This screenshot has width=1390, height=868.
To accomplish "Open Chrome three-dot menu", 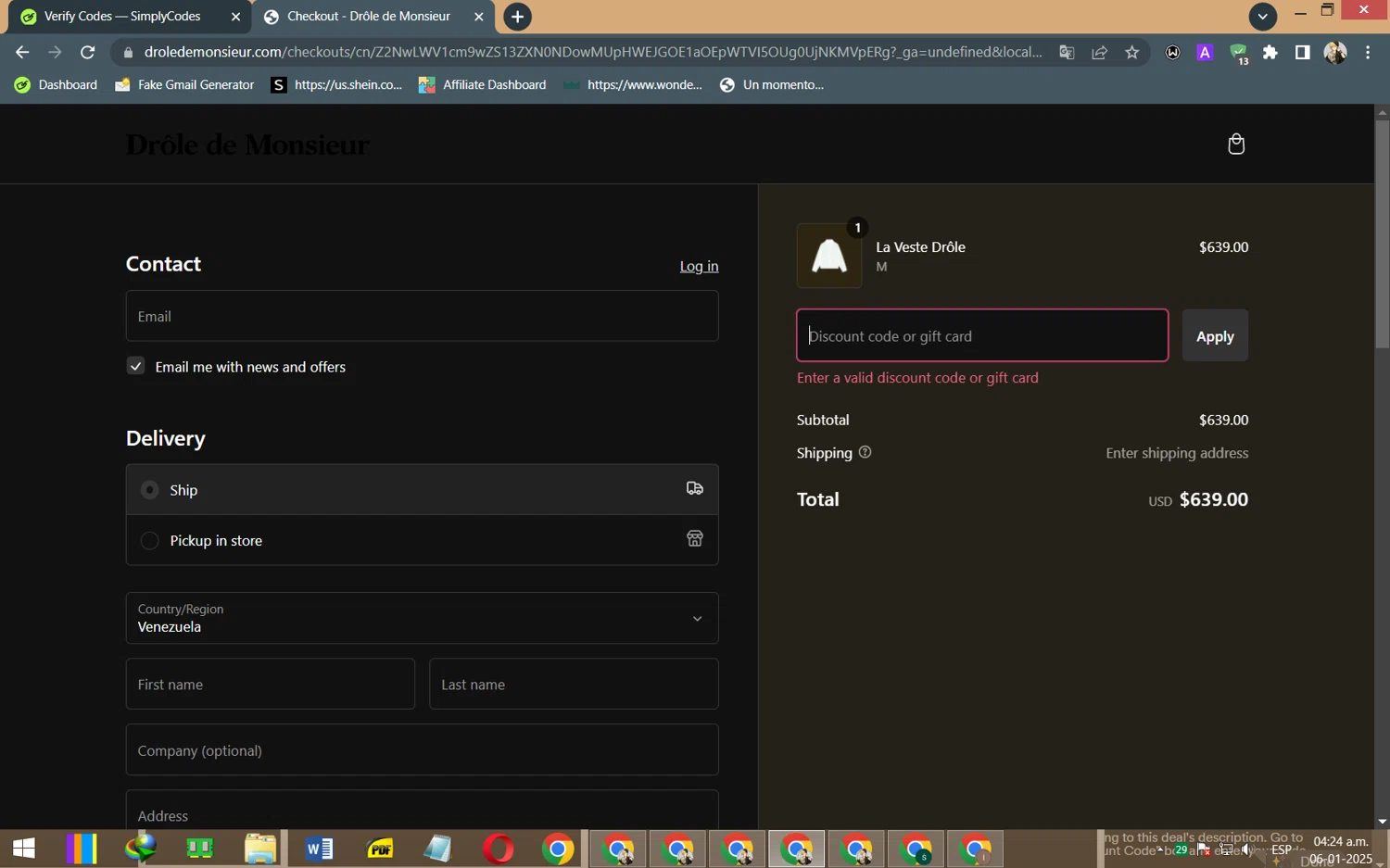I will coord(1368,53).
